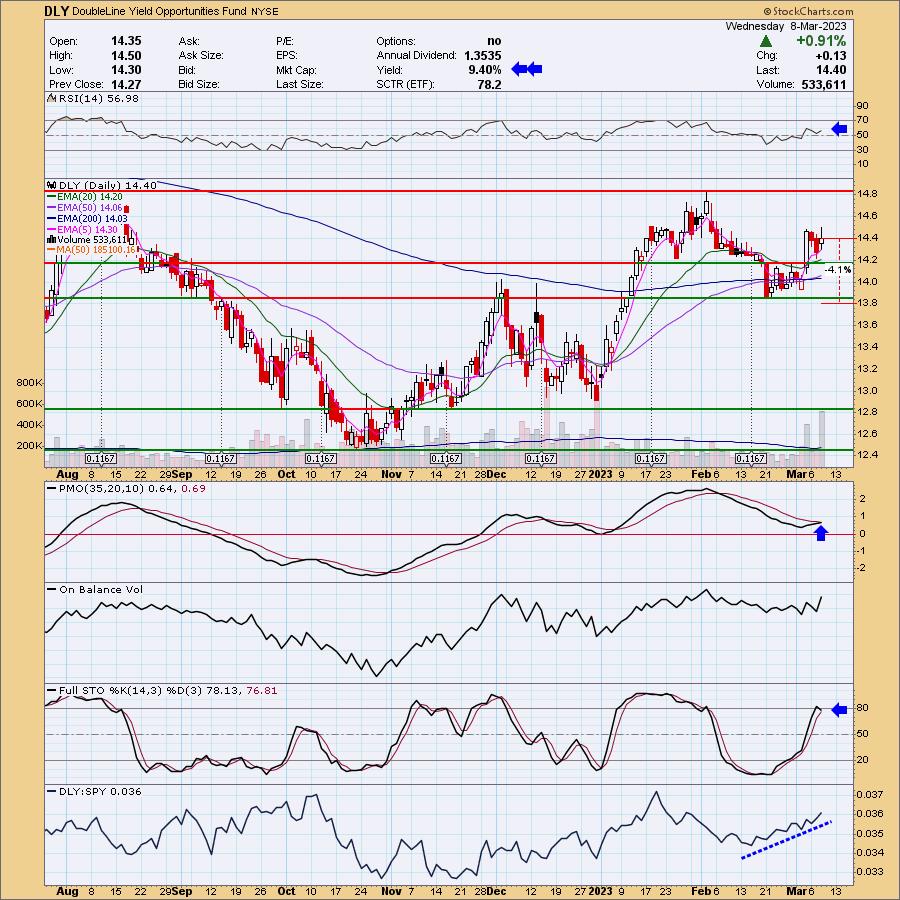Screen dimensions: 900x900
Task: Select the DoubleLine Yield Opportunities Fund name
Action: (160, 11)
